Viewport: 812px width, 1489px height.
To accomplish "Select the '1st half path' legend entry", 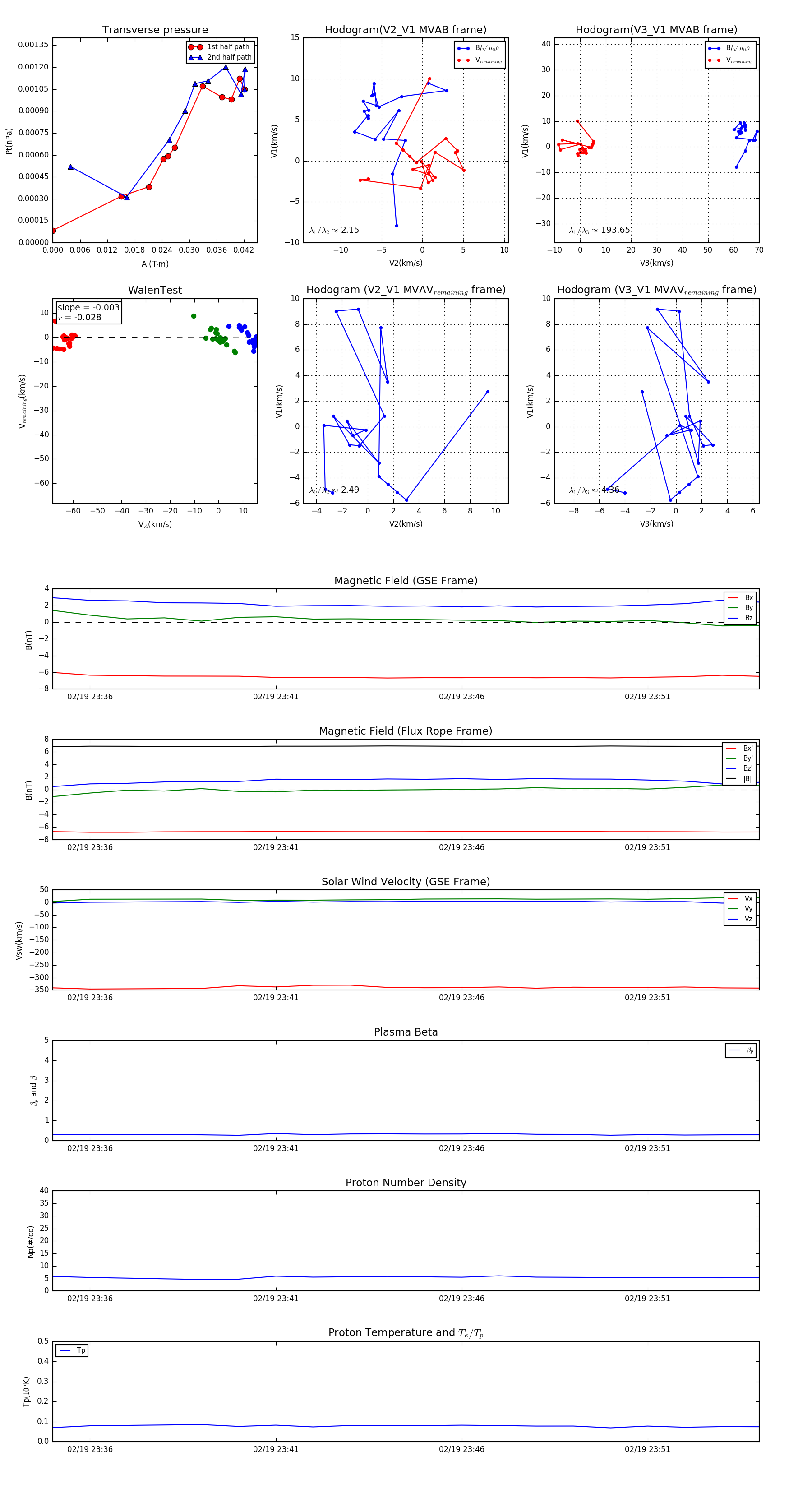I will [219, 47].
